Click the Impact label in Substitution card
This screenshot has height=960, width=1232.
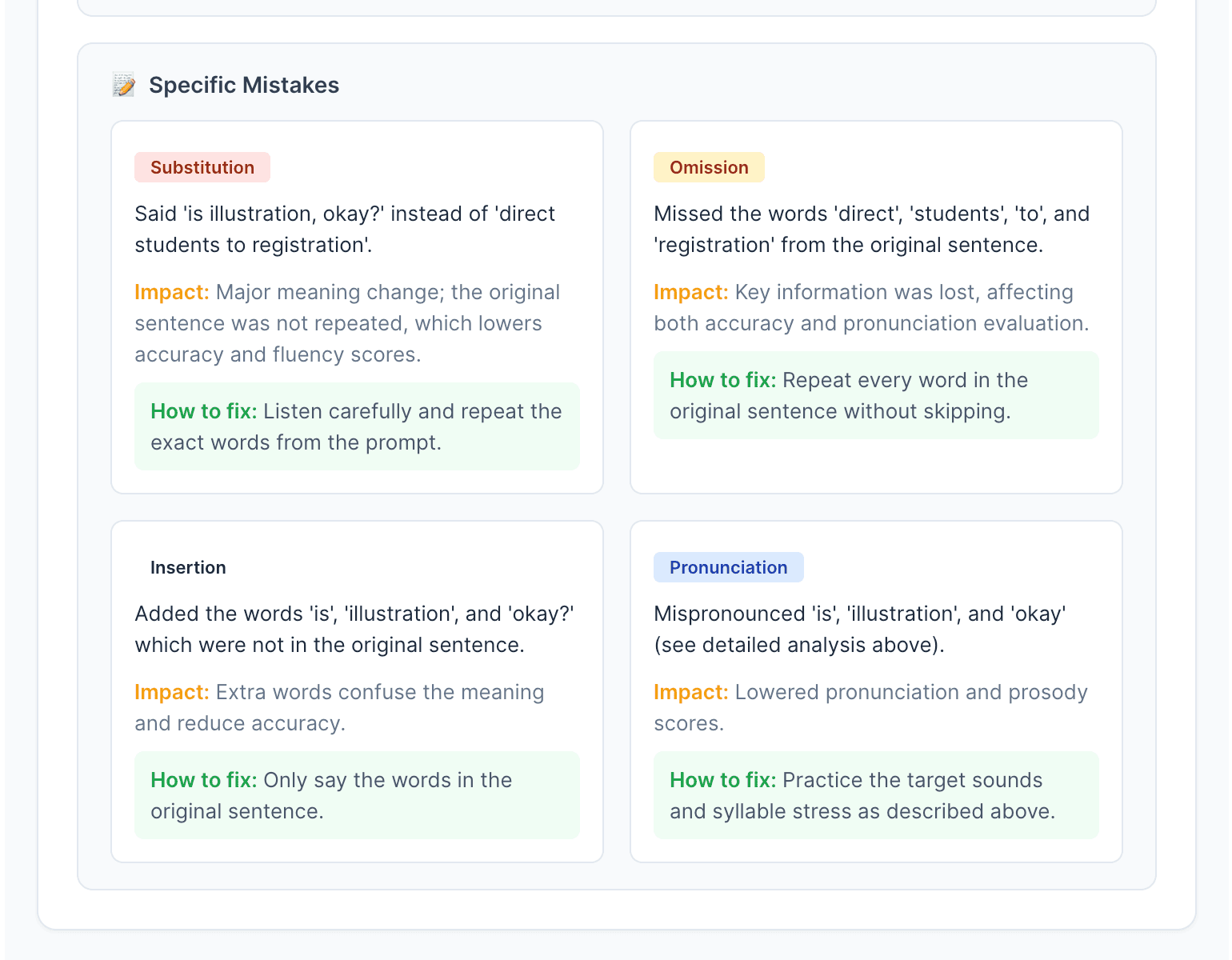172,292
